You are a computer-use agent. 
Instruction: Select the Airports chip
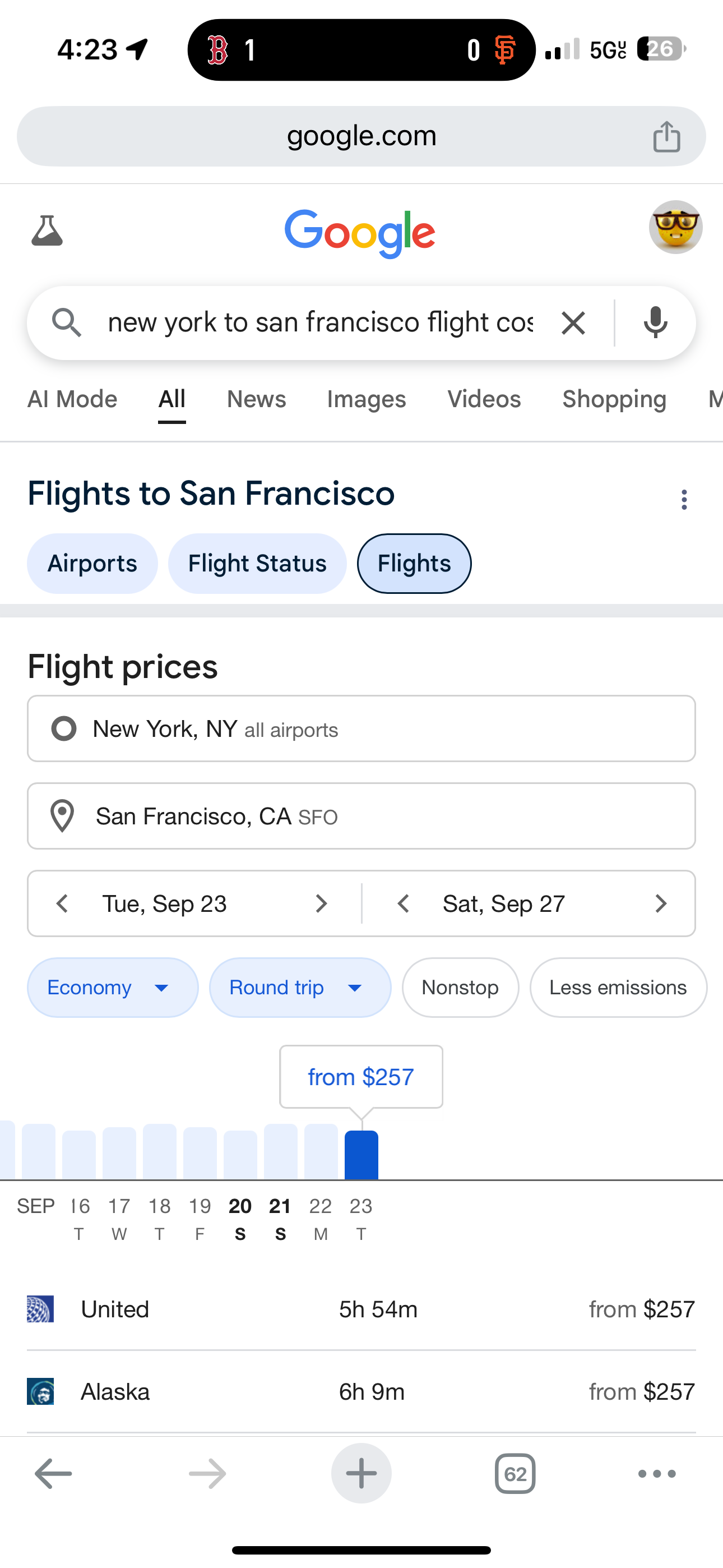click(x=92, y=564)
